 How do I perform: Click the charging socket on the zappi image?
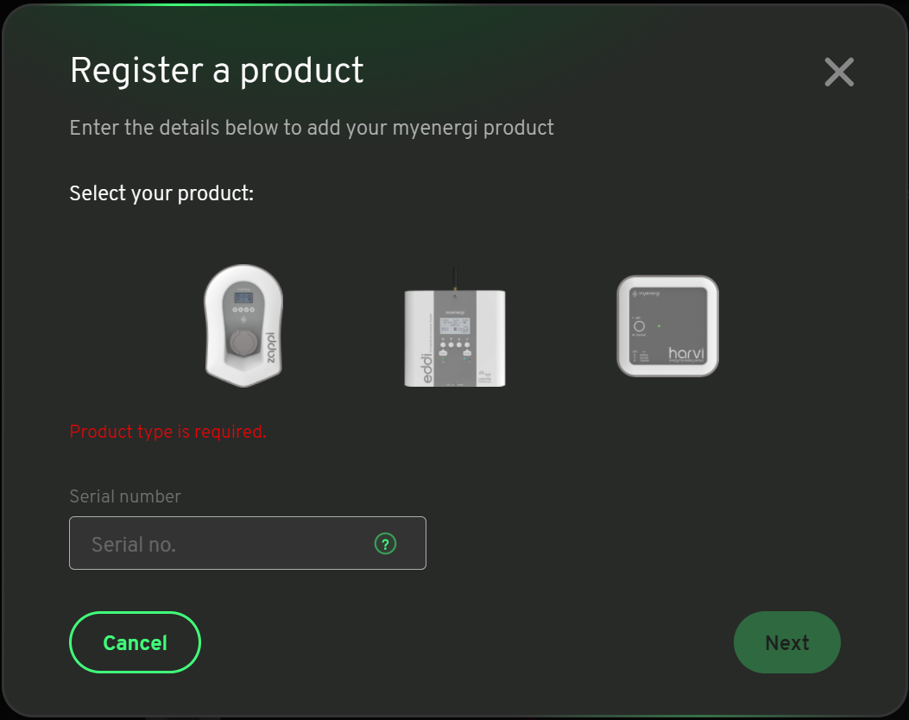click(x=243, y=343)
